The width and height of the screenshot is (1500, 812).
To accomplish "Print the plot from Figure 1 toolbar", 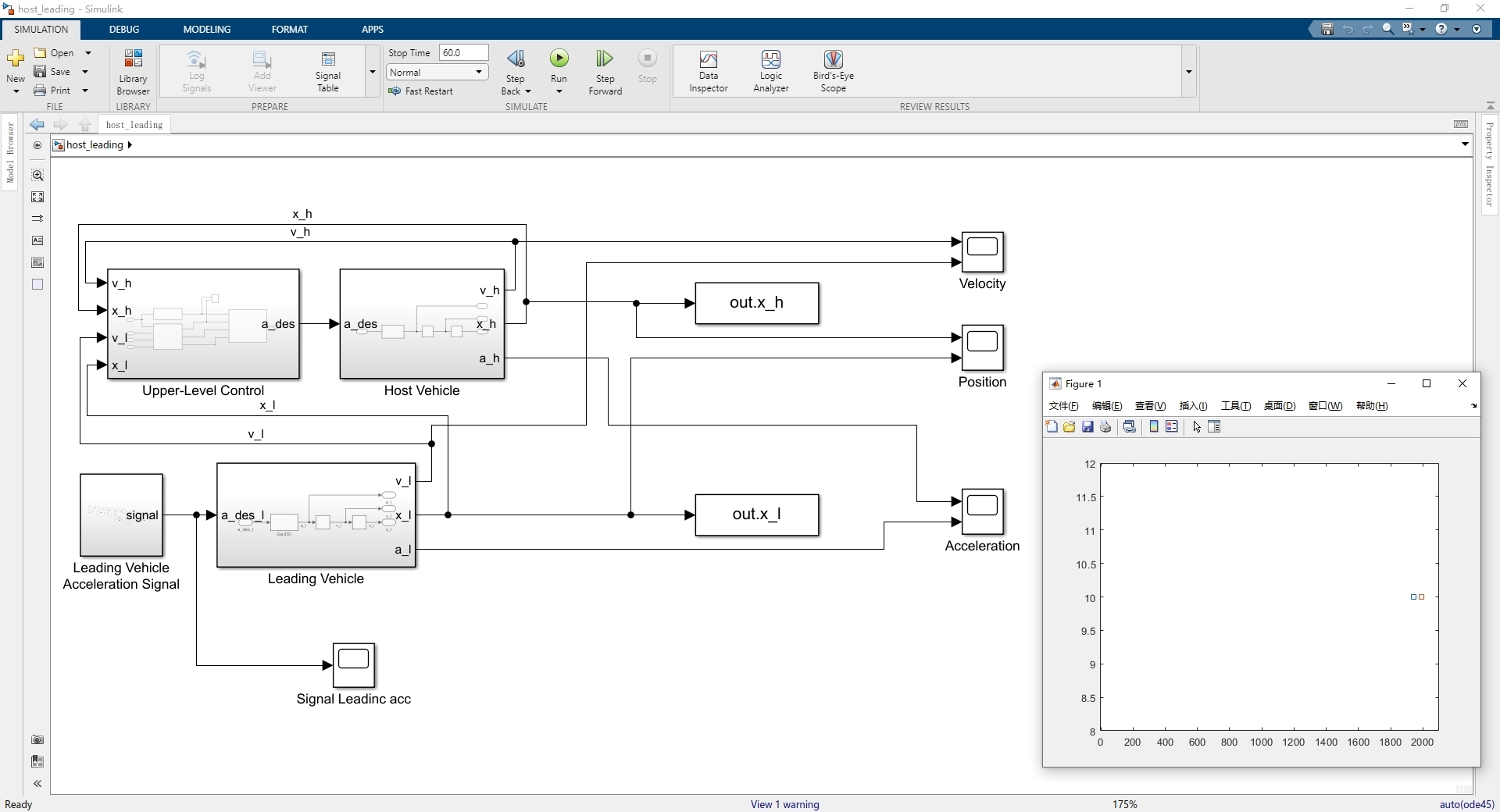I will click(1105, 426).
